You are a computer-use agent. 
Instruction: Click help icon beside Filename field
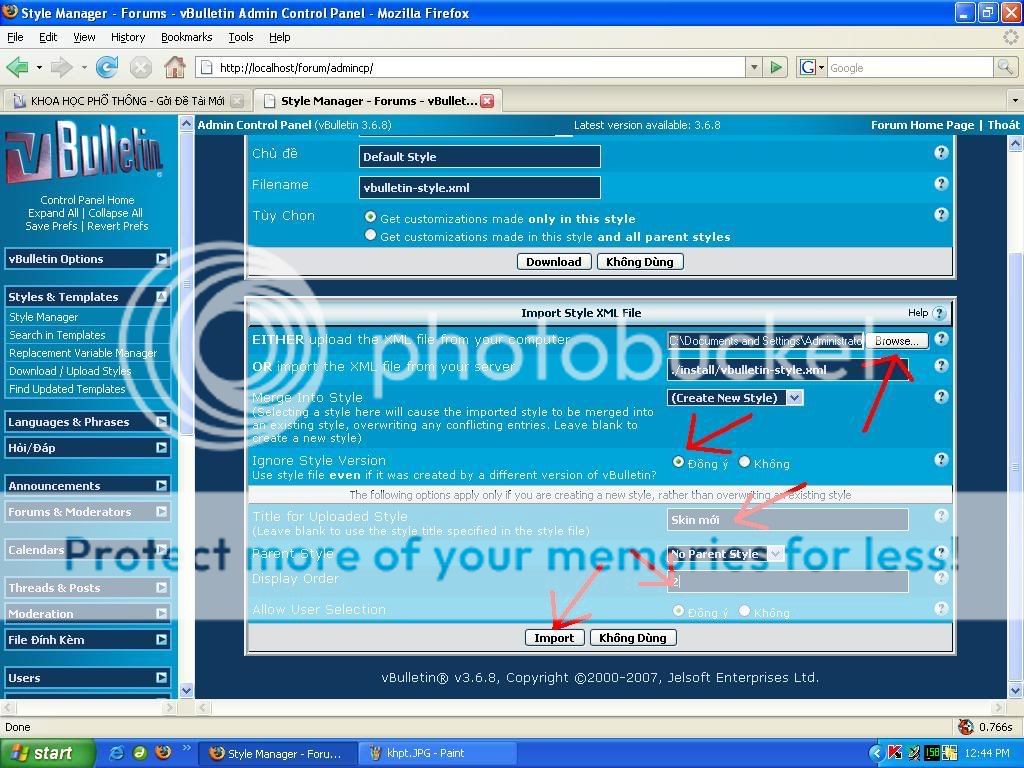pos(941,184)
